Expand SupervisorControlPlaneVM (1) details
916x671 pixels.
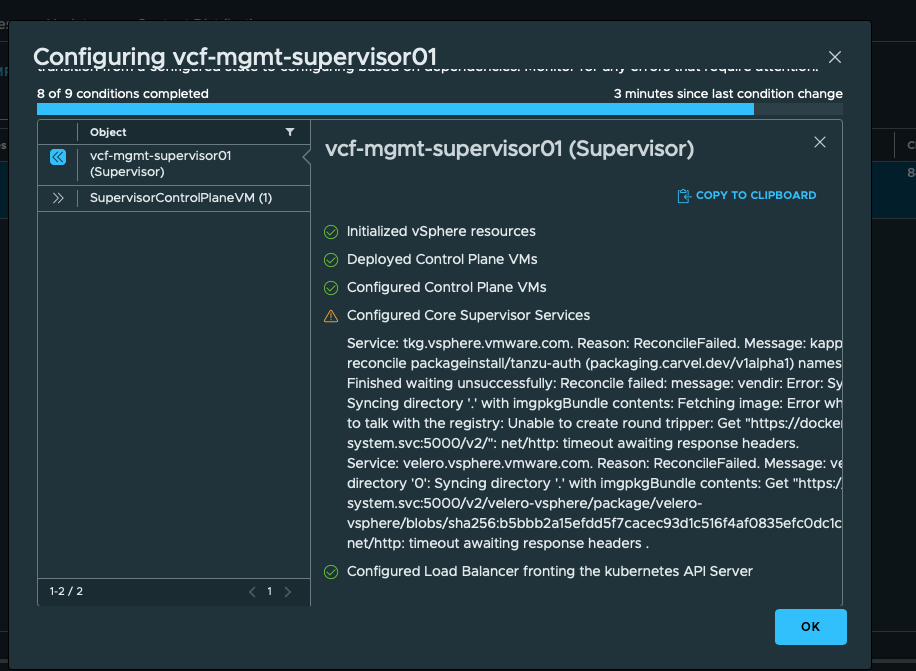58,198
